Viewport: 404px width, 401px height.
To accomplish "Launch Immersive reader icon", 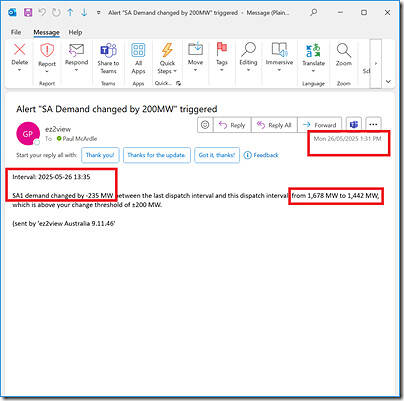I will [x=279, y=49].
